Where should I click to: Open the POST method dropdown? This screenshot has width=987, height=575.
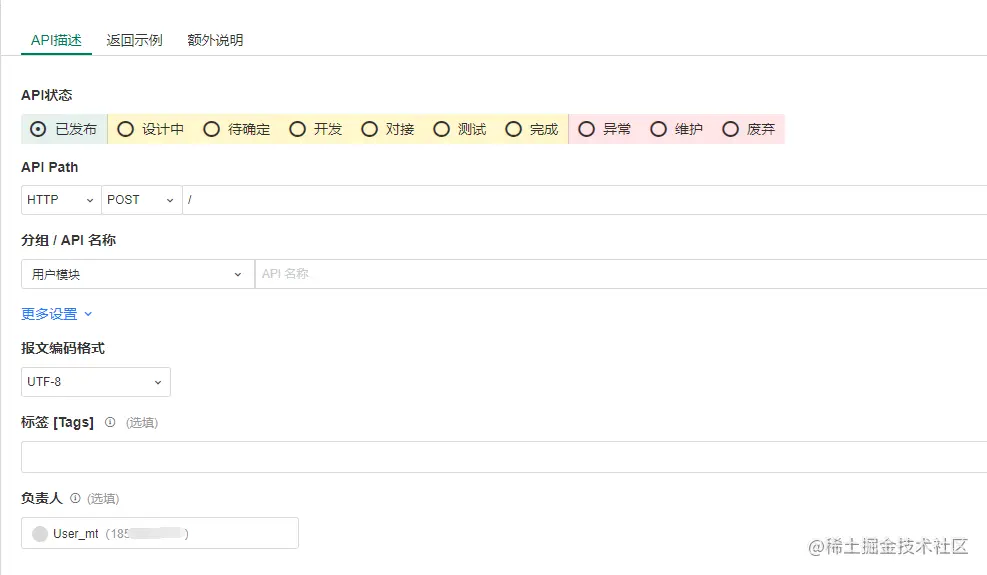coord(141,200)
